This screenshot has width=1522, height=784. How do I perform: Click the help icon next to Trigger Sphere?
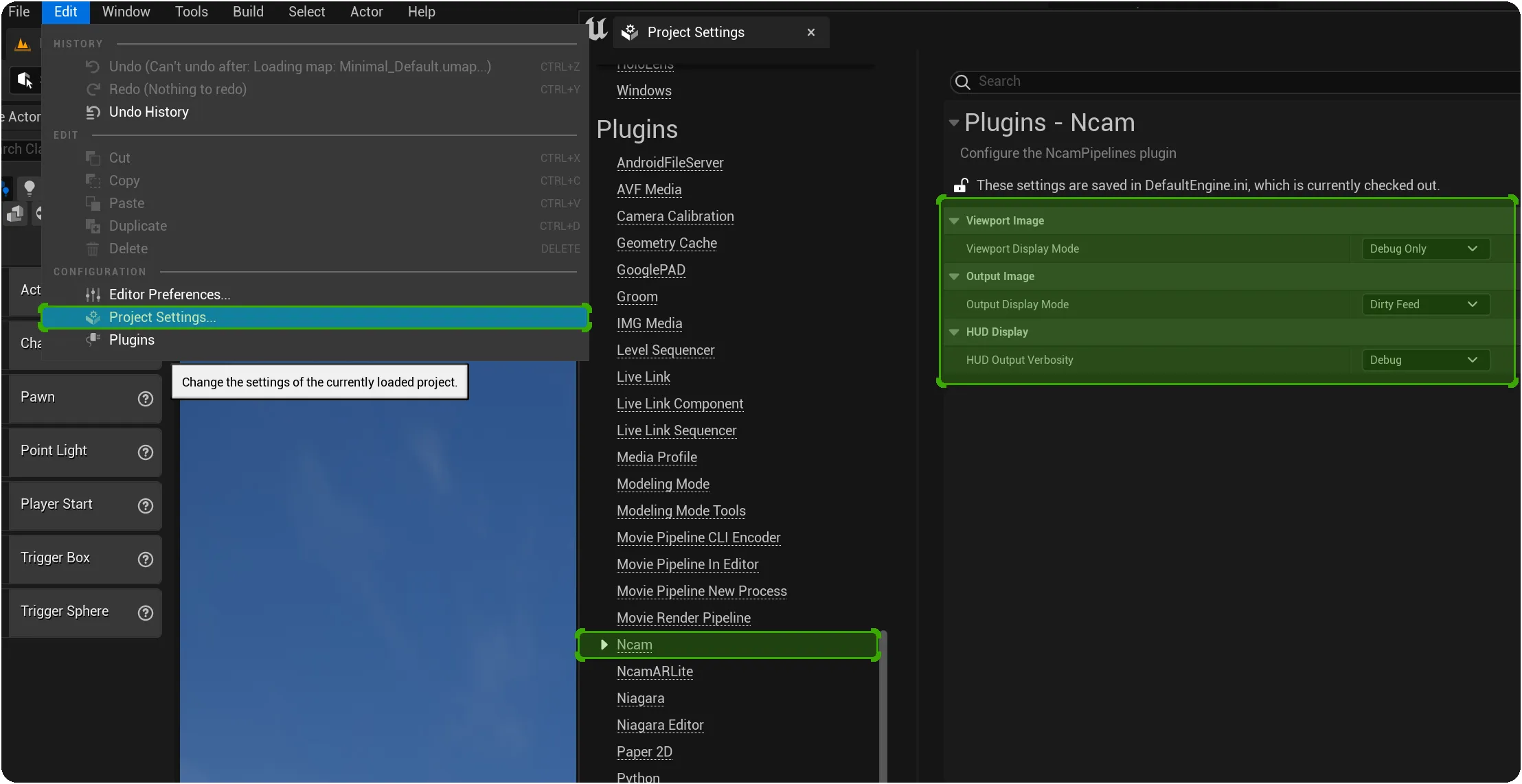click(x=145, y=612)
